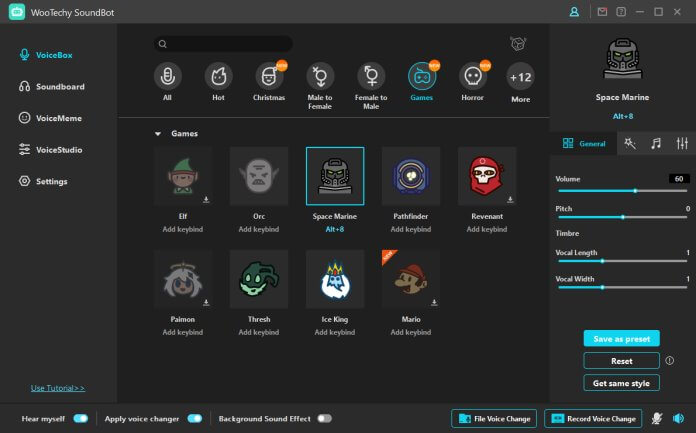Choose the Mario voice
696x433 pixels.
(x=411, y=279)
